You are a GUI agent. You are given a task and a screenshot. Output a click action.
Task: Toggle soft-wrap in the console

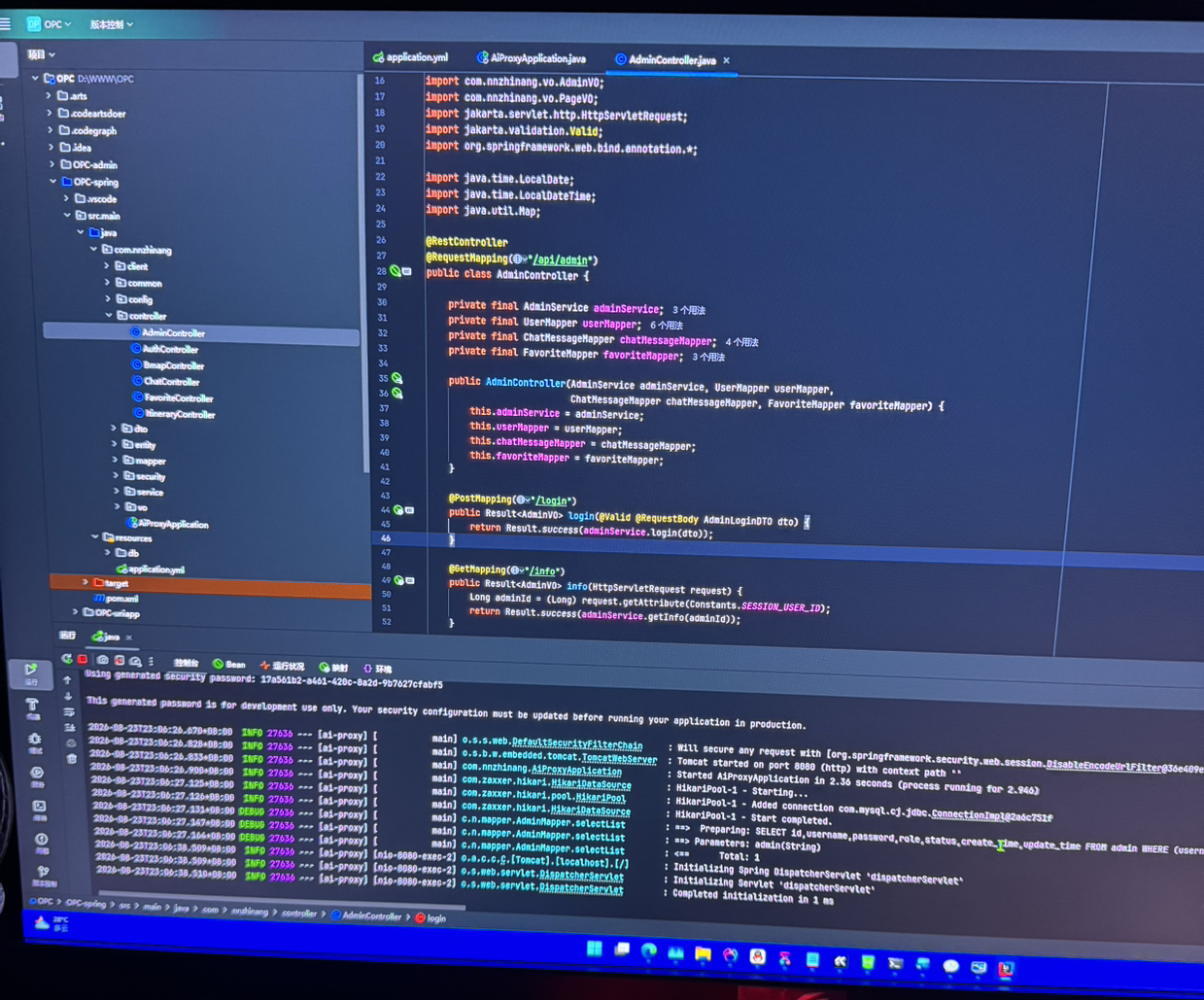pyautogui.click(x=69, y=711)
